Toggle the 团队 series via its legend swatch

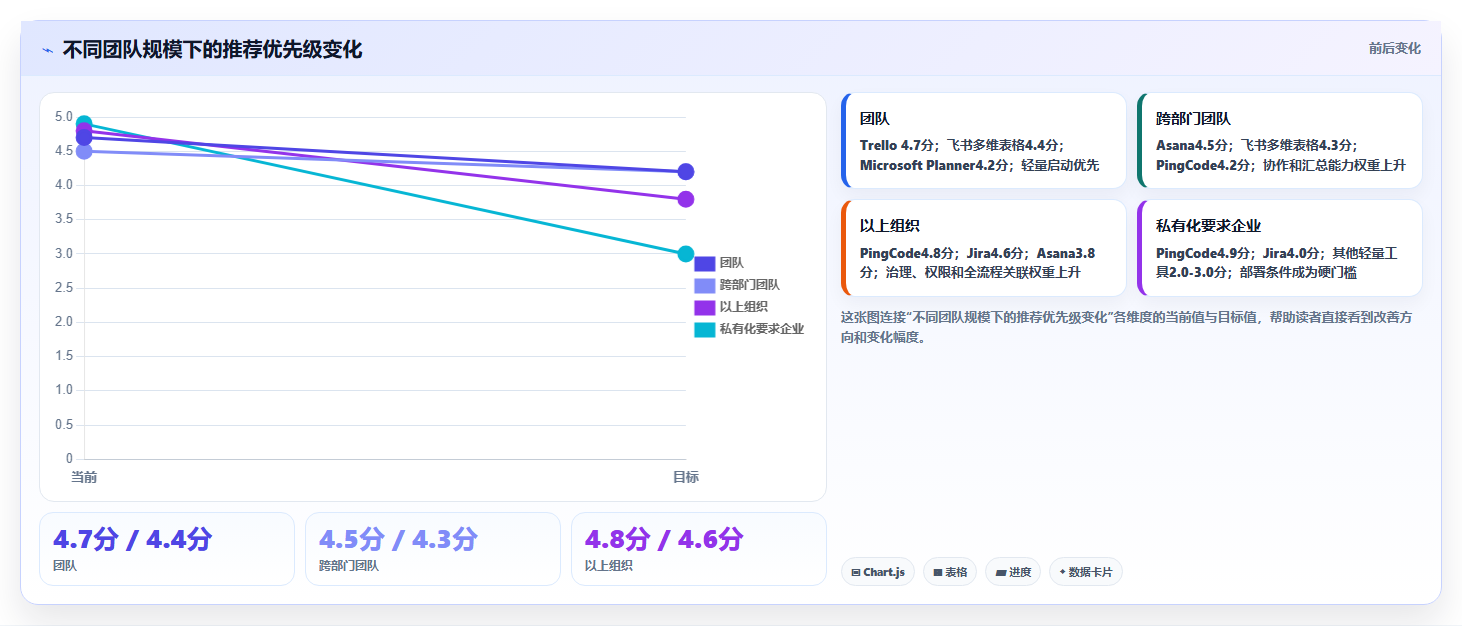[705, 263]
